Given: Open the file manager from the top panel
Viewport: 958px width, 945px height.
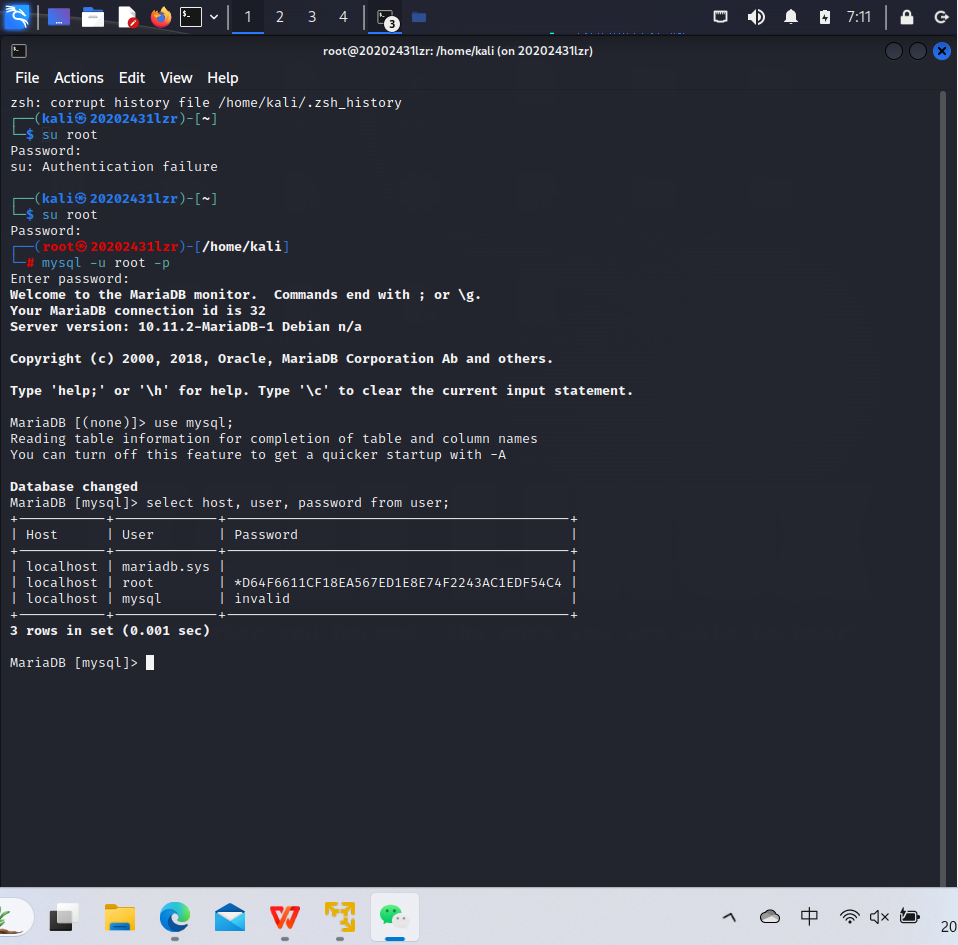Looking at the screenshot, I should click(x=93, y=17).
